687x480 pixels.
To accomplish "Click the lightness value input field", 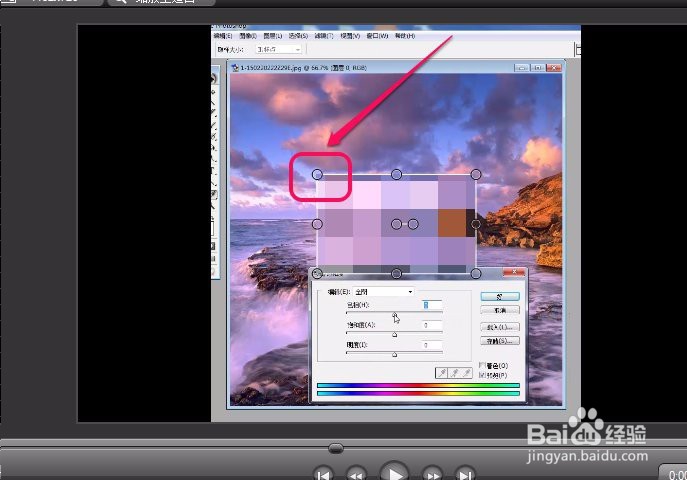I will pos(432,345).
